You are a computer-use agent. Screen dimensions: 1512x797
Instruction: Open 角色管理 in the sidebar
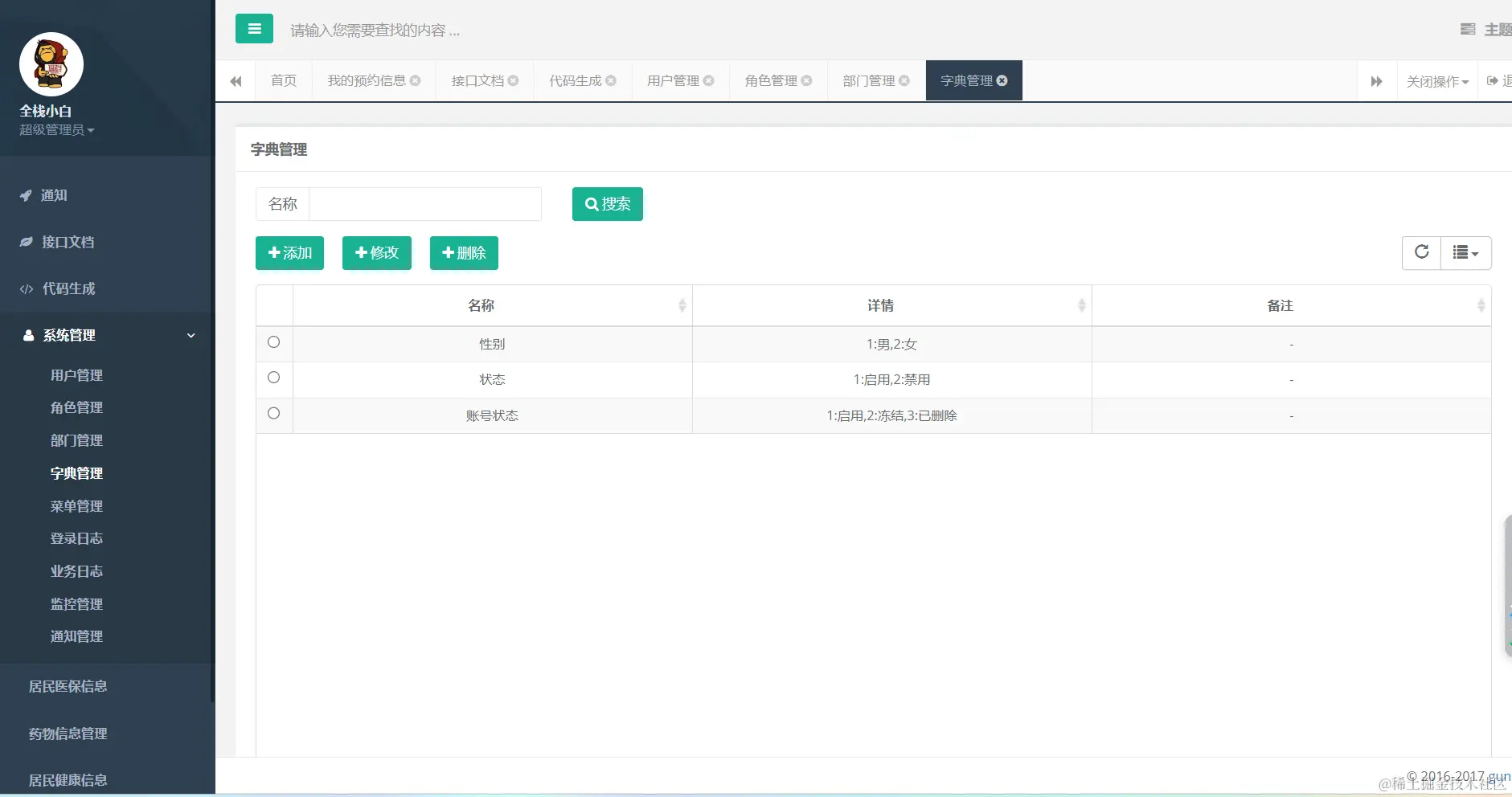tap(76, 407)
